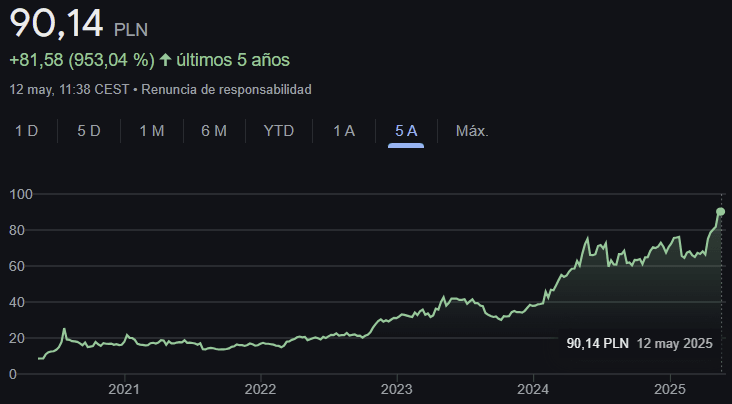Viewport: 732px width, 404px height.
Task: Open the 6 M chart period
Action: tap(214, 131)
